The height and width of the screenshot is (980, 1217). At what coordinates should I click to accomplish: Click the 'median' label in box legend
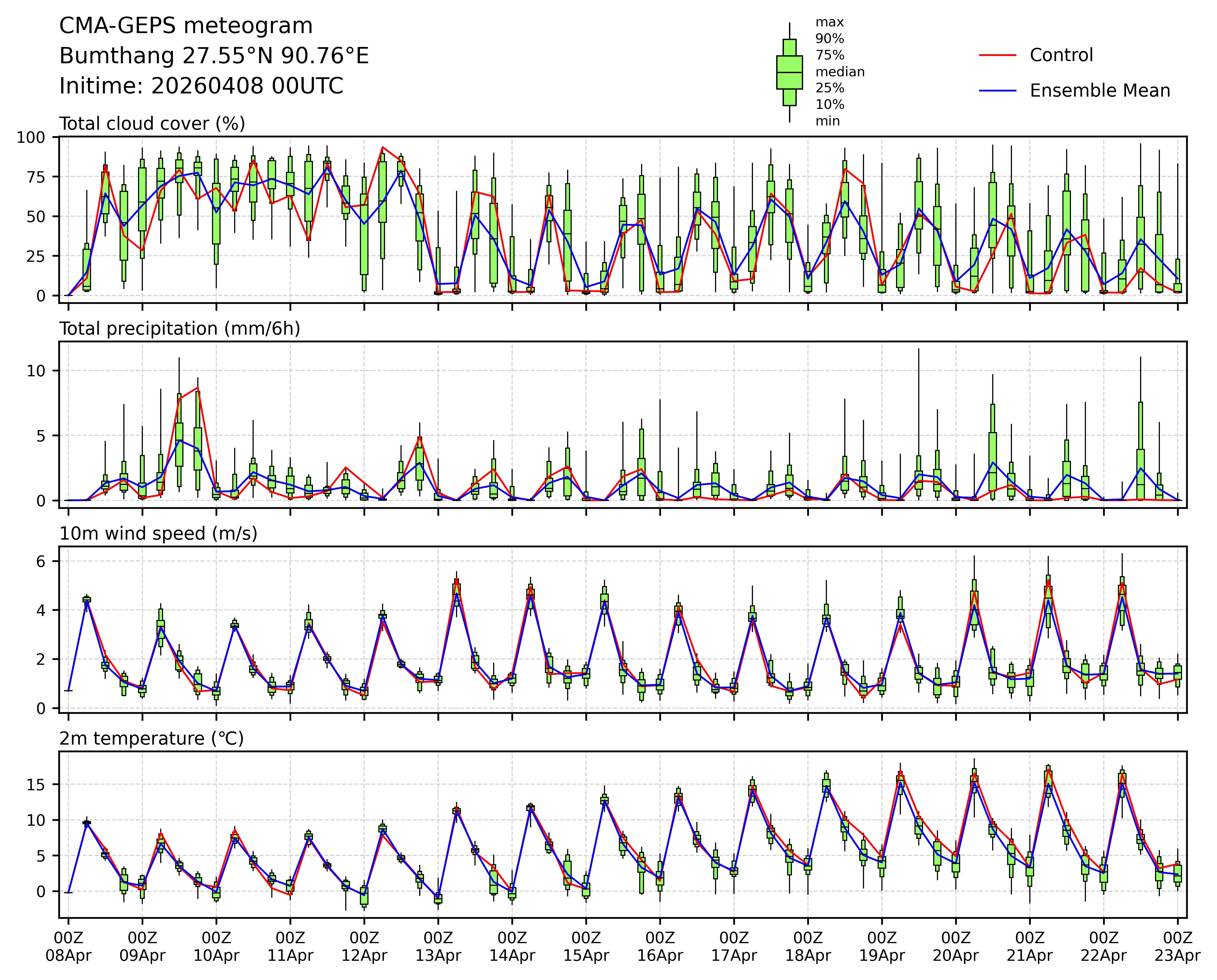pos(840,72)
